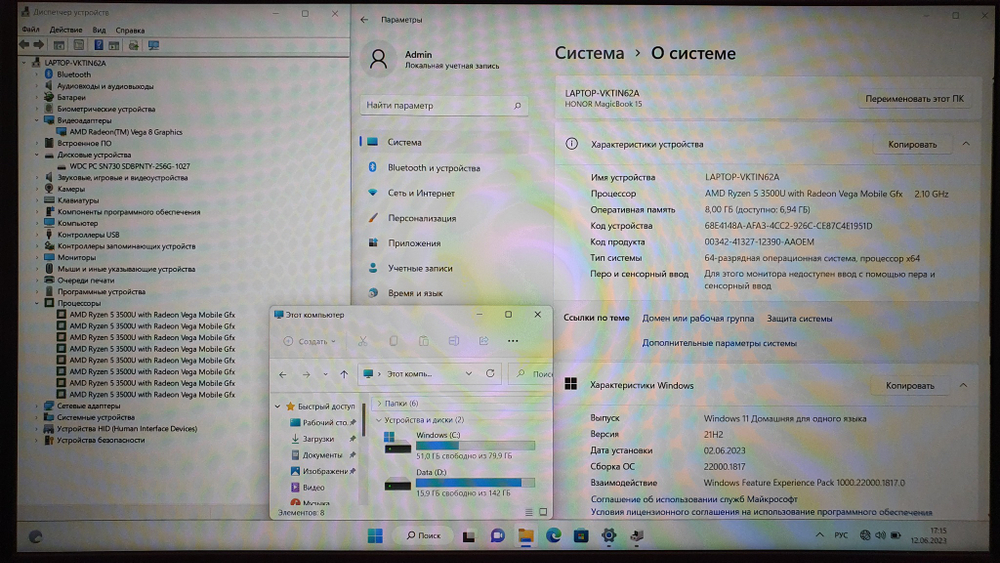Click the Copy icon in Explorer toolbar

point(393,341)
